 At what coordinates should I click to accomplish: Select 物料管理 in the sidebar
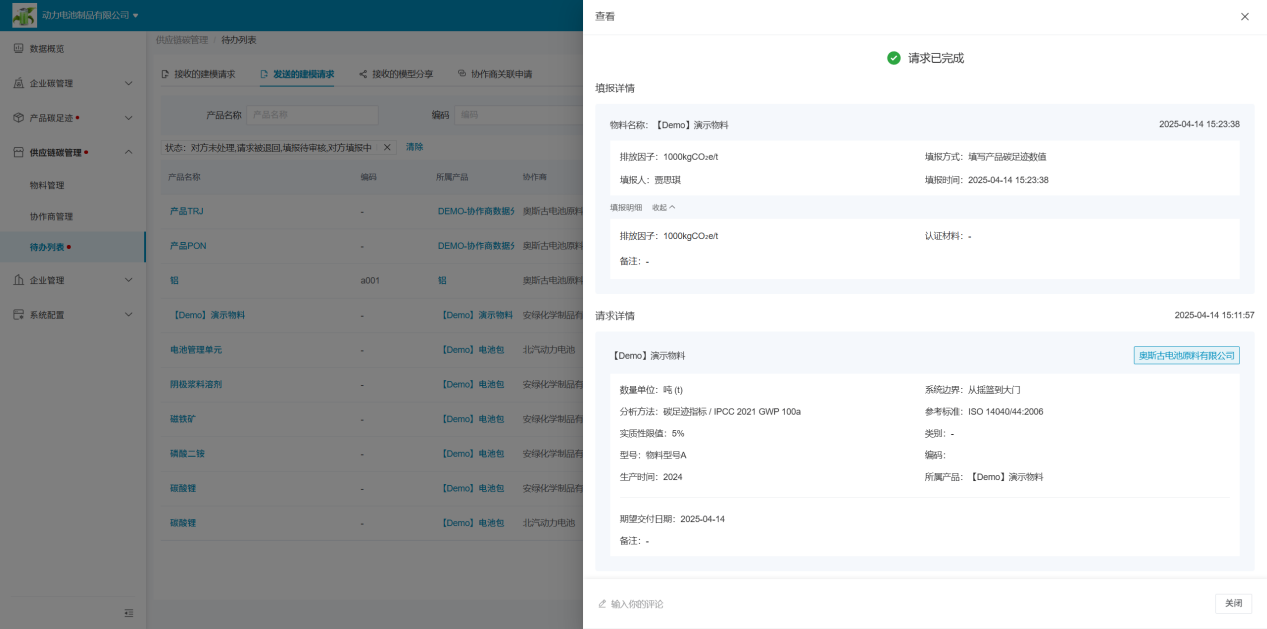click(47, 185)
